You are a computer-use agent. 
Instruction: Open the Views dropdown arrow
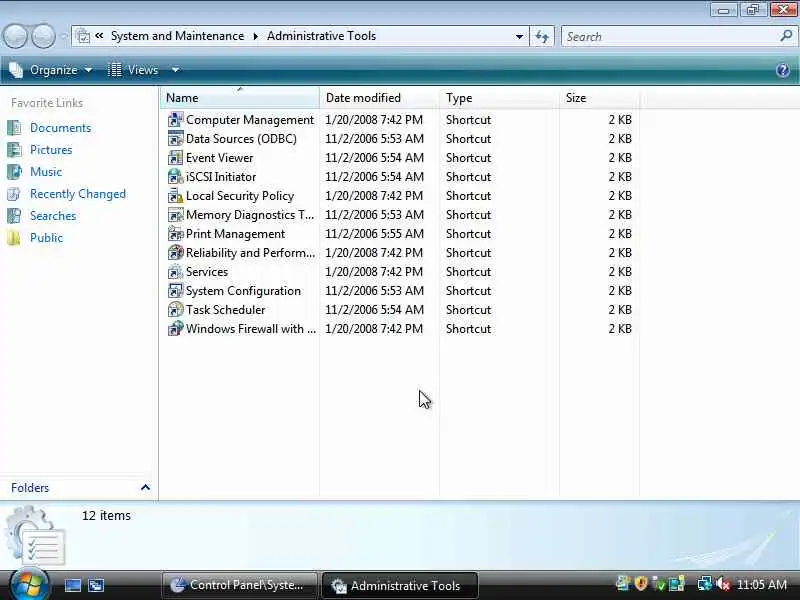175,70
